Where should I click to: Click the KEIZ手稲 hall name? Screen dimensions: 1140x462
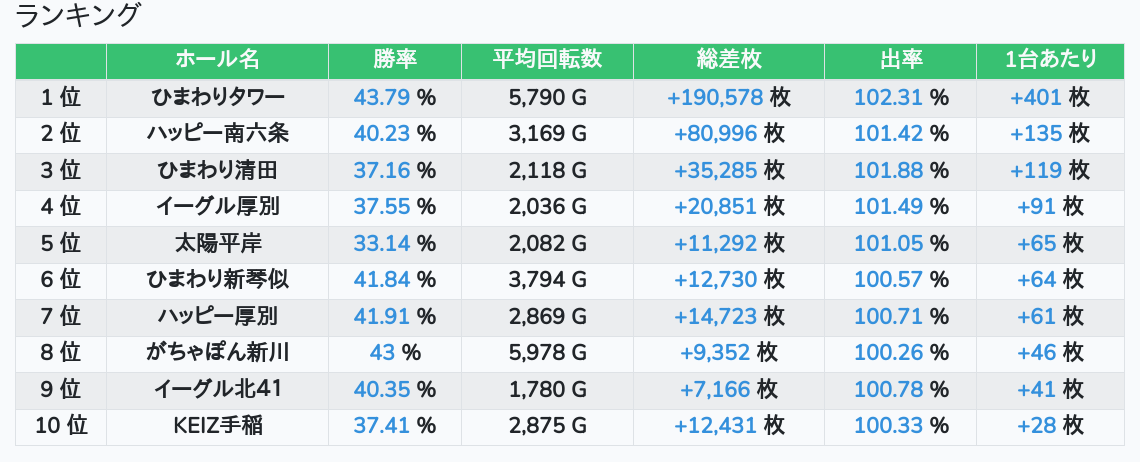click(x=217, y=426)
